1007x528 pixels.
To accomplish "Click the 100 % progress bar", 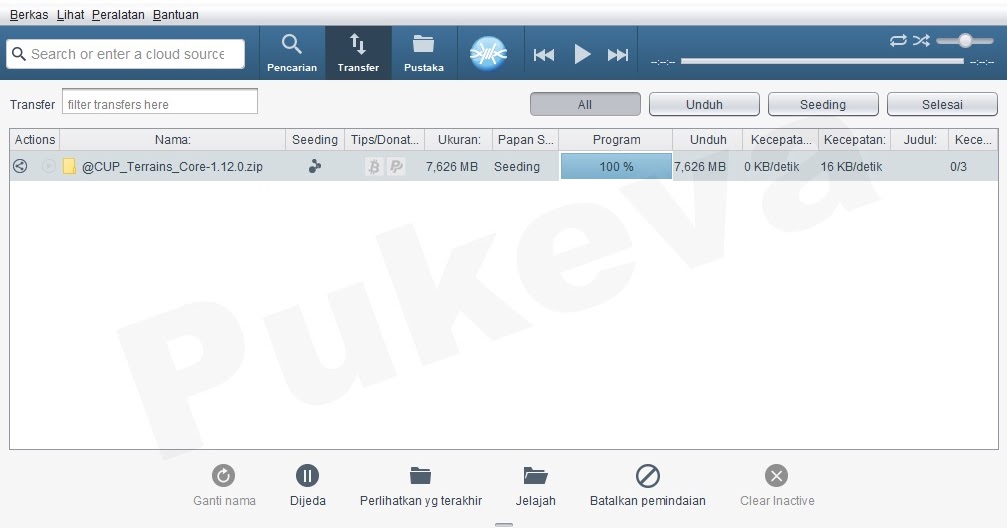I will point(616,166).
